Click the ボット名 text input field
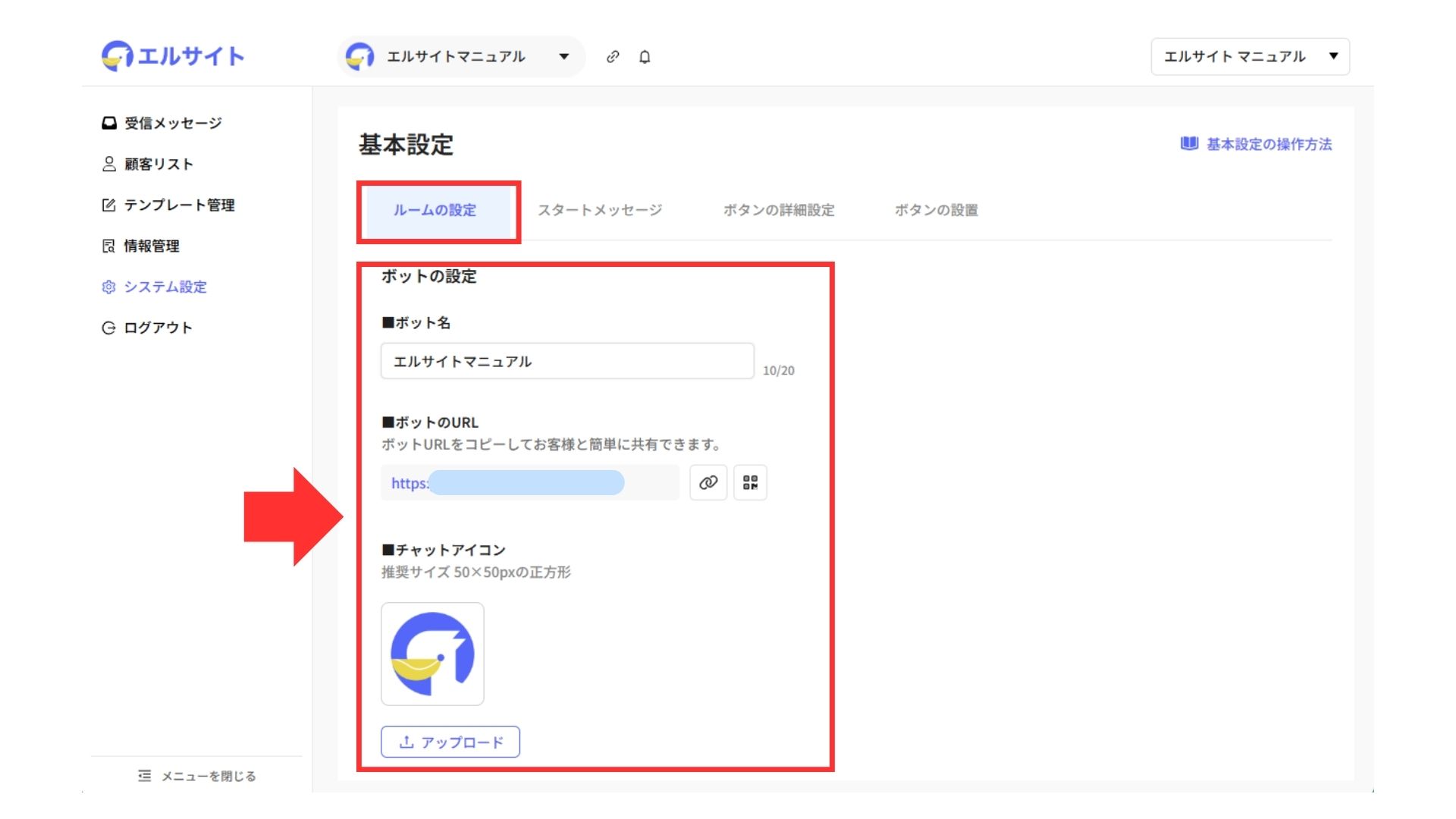 click(566, 361)
